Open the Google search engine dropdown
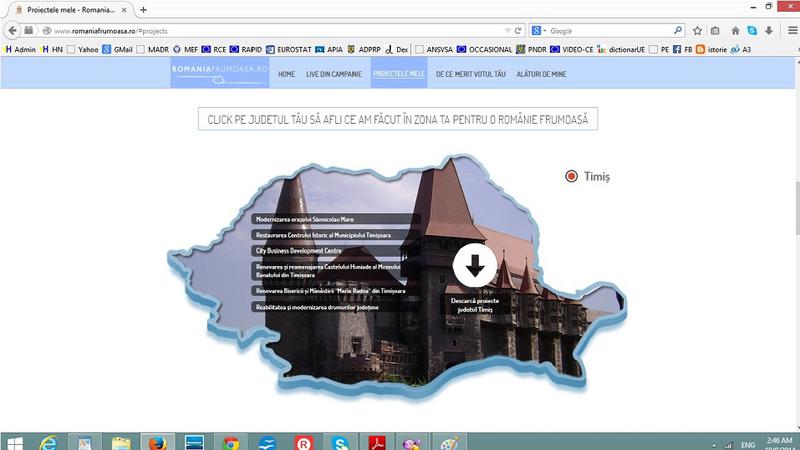 tap(538, 31)
